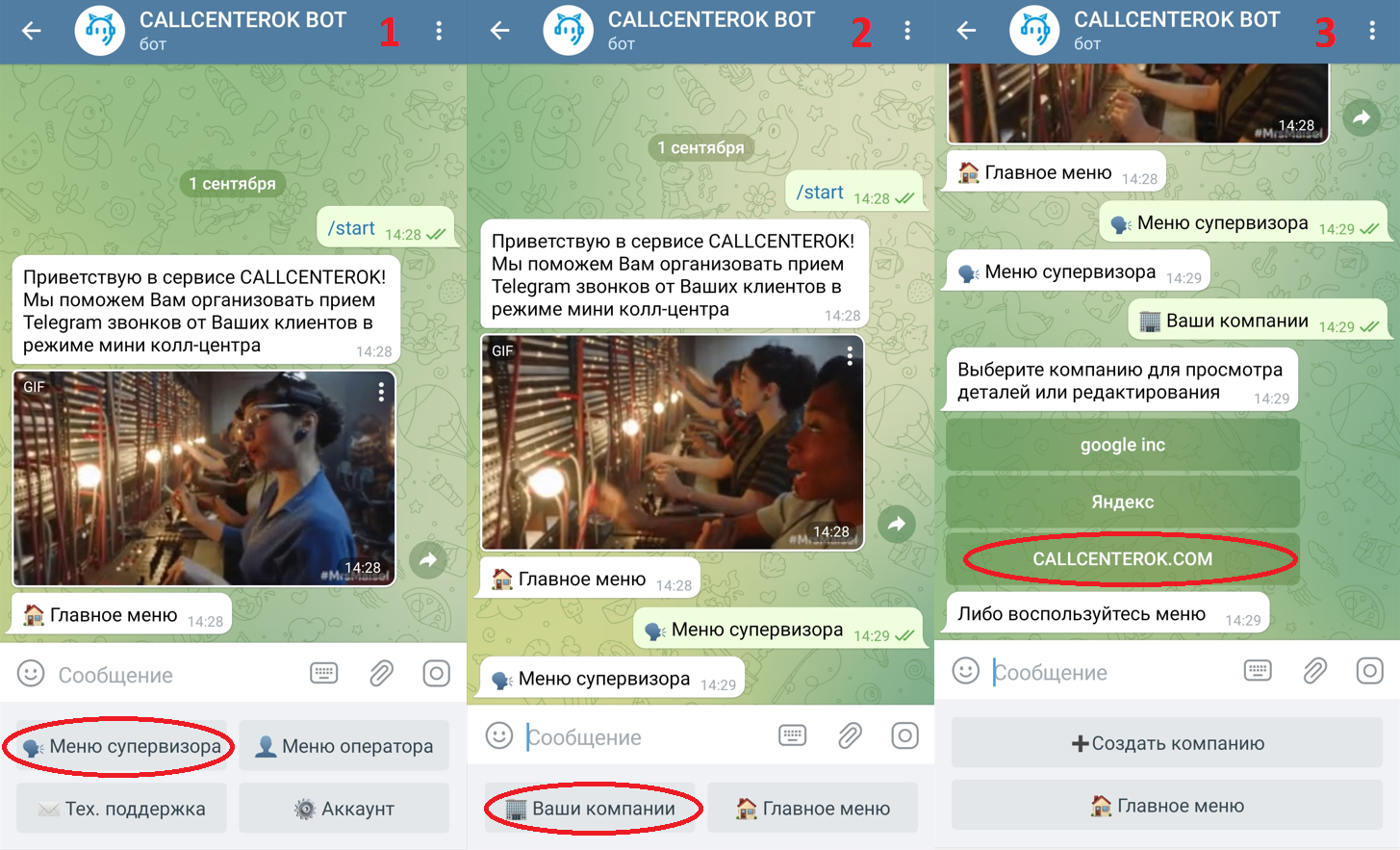Open emoji picker in second screen
The width and height of the screenshot is (1400, 850).
point(498,736)
